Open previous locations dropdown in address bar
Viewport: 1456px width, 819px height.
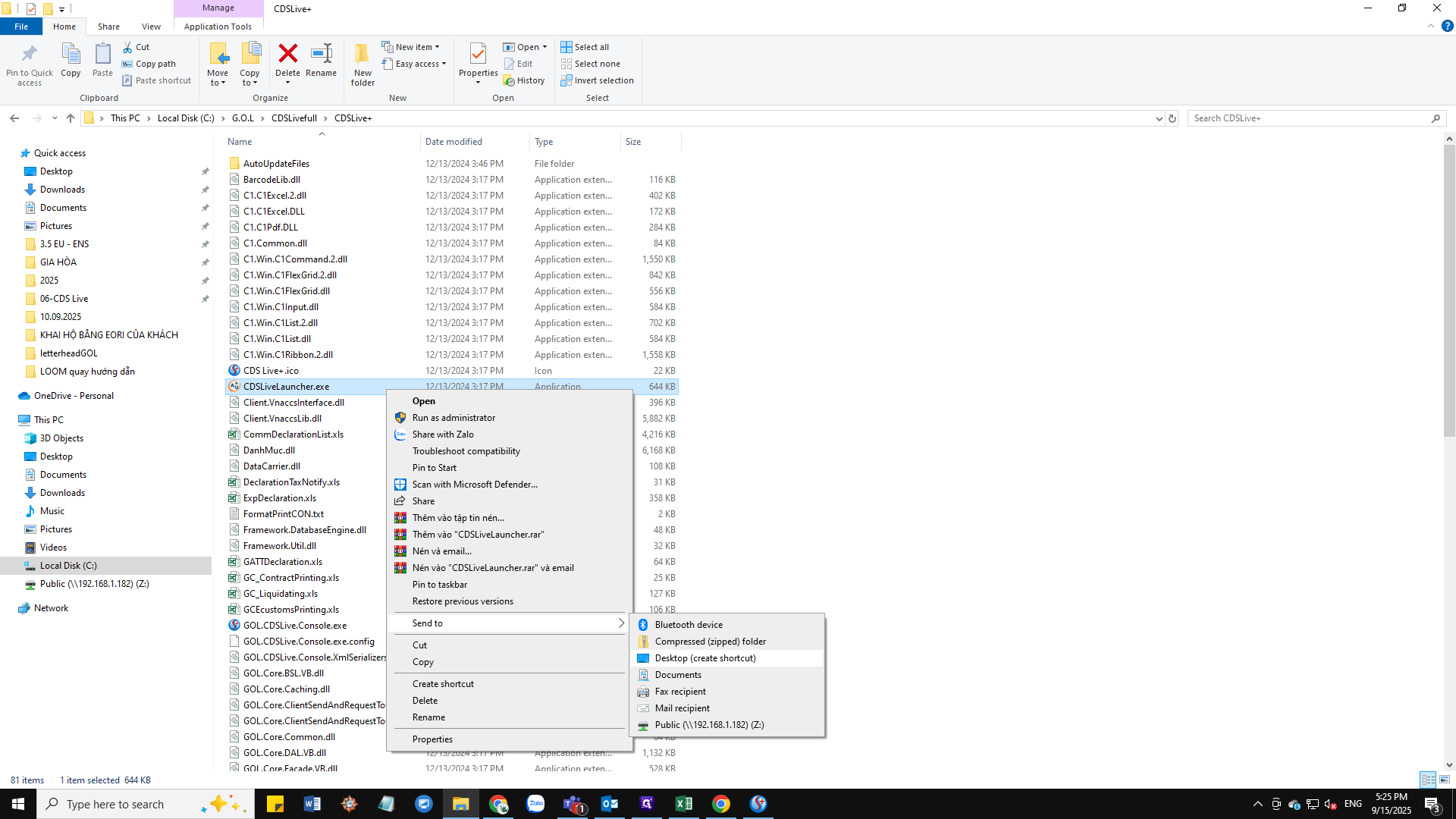(1158, 118)
